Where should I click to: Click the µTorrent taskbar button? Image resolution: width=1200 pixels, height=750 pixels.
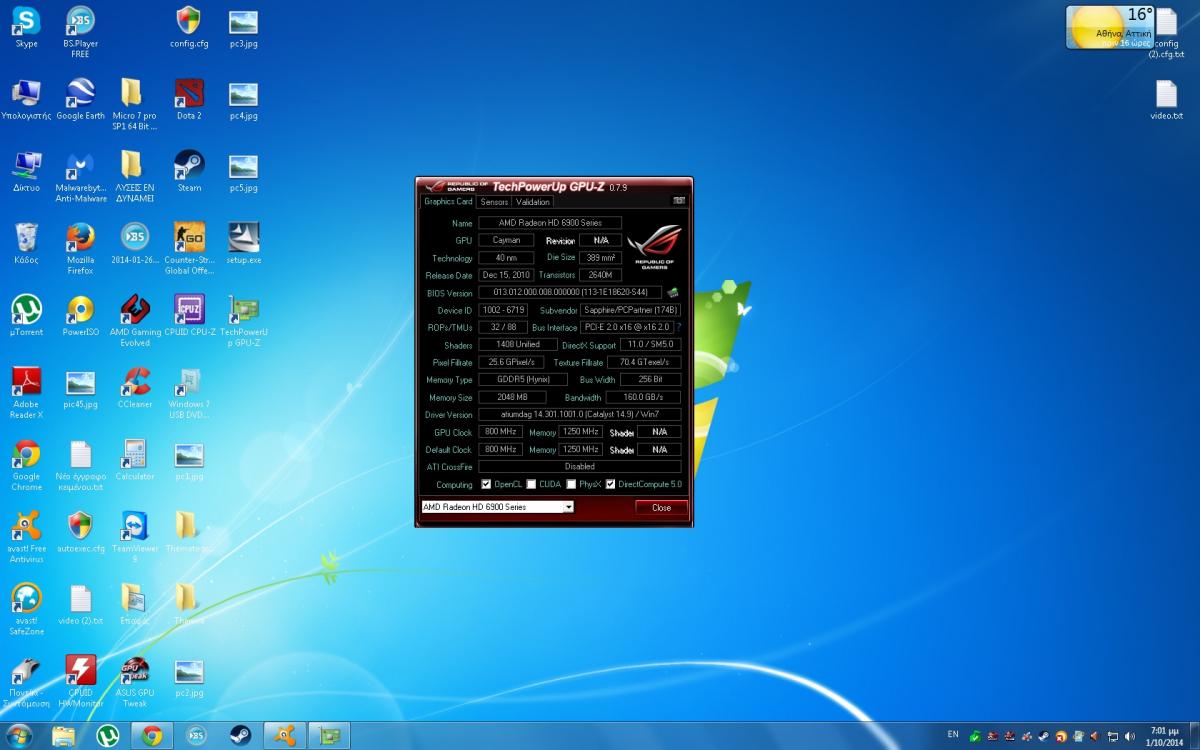tap(108, 736)
